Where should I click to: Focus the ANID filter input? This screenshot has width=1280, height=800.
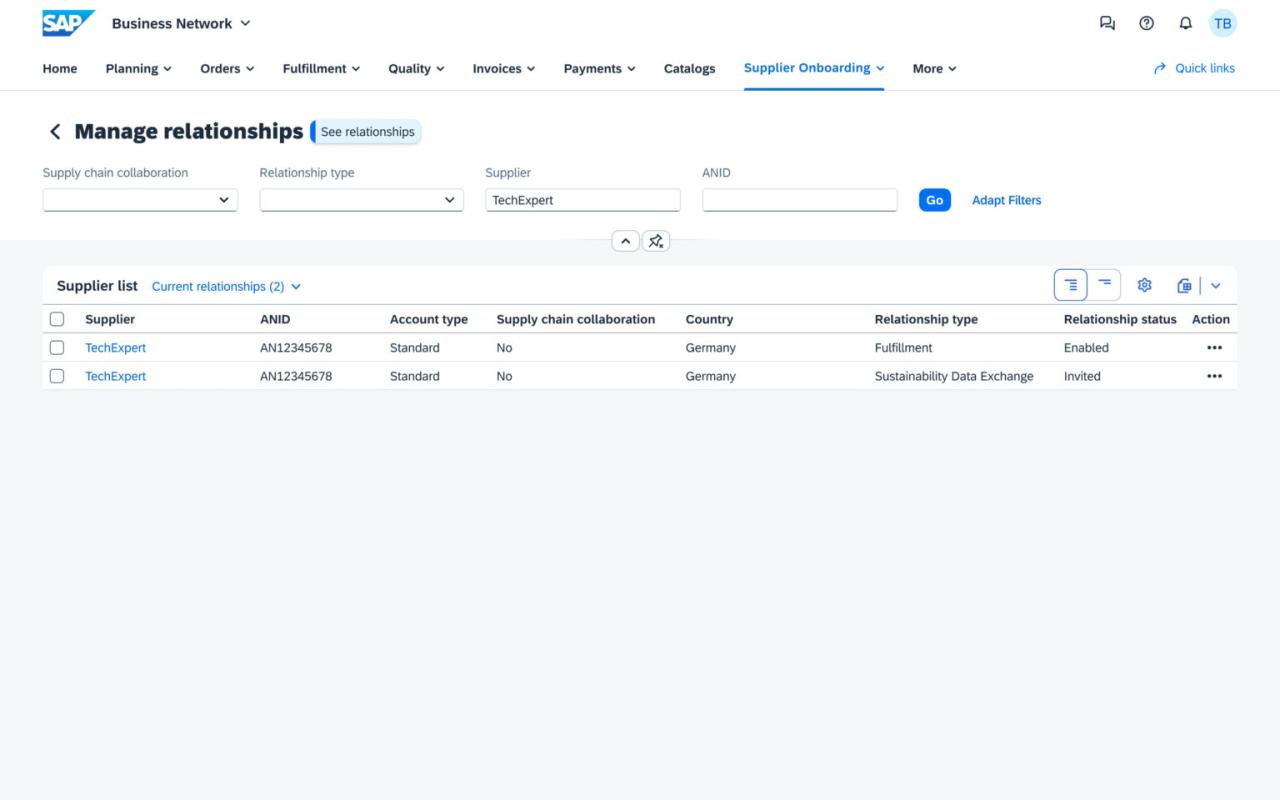point(800,200)
